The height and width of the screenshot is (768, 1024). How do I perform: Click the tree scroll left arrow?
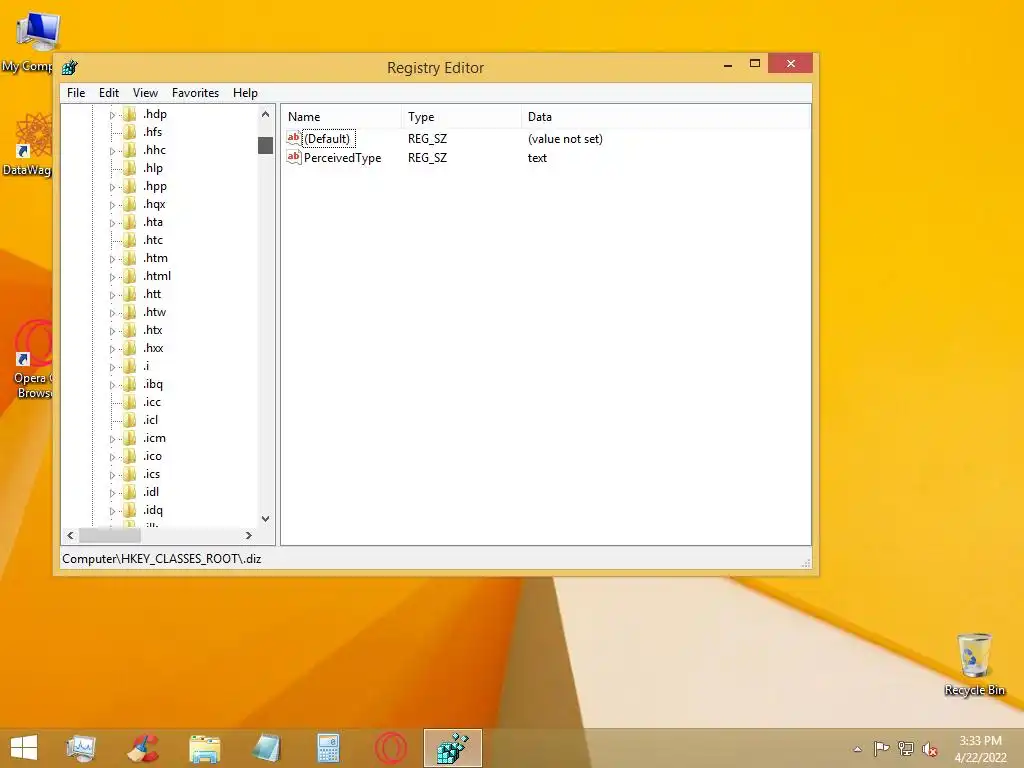71,535
